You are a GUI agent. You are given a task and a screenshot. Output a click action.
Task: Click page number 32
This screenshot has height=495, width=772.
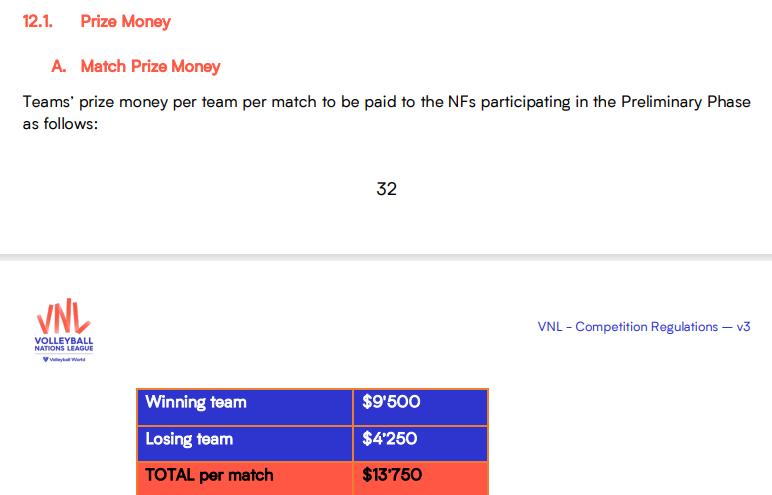click(x=386, y=189)
